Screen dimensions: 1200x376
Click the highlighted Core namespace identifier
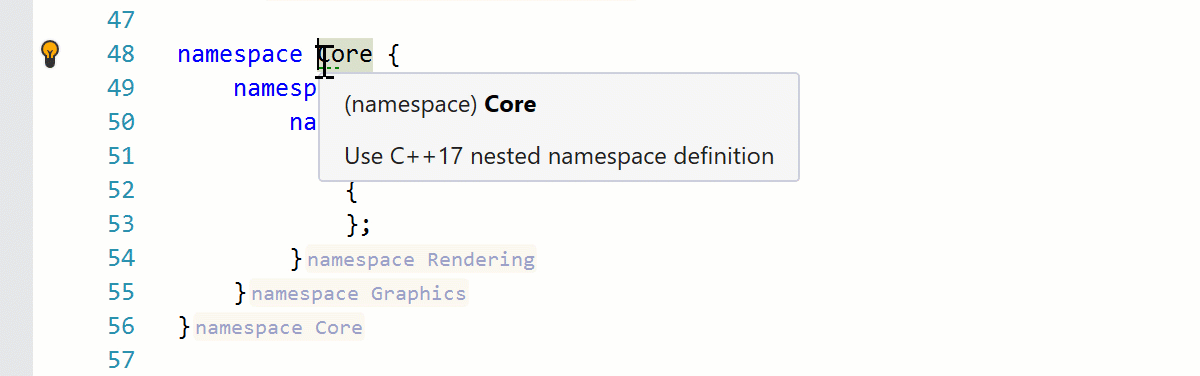[x=345, y=54]
